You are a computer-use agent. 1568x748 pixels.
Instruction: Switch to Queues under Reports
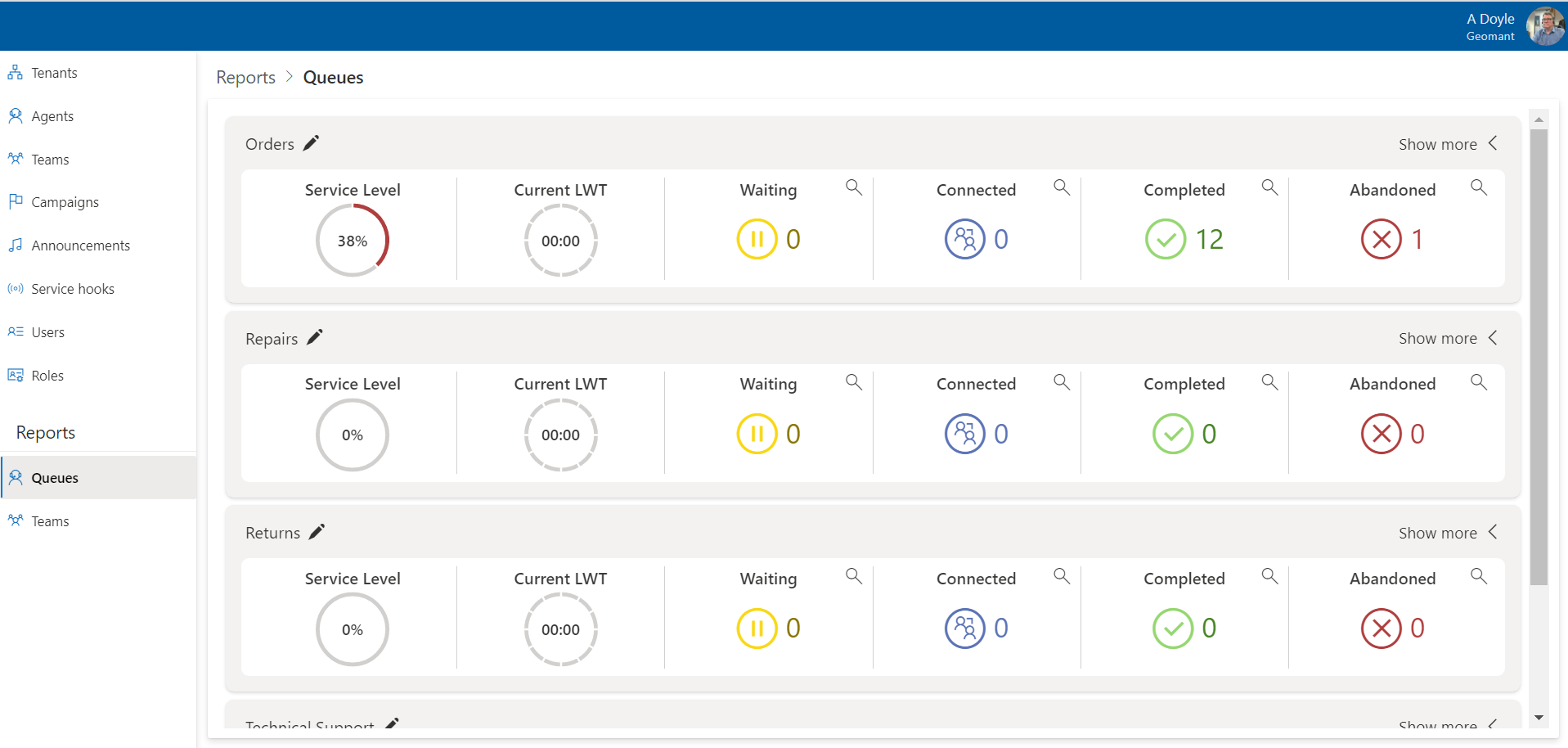click(x=55, y=477)
